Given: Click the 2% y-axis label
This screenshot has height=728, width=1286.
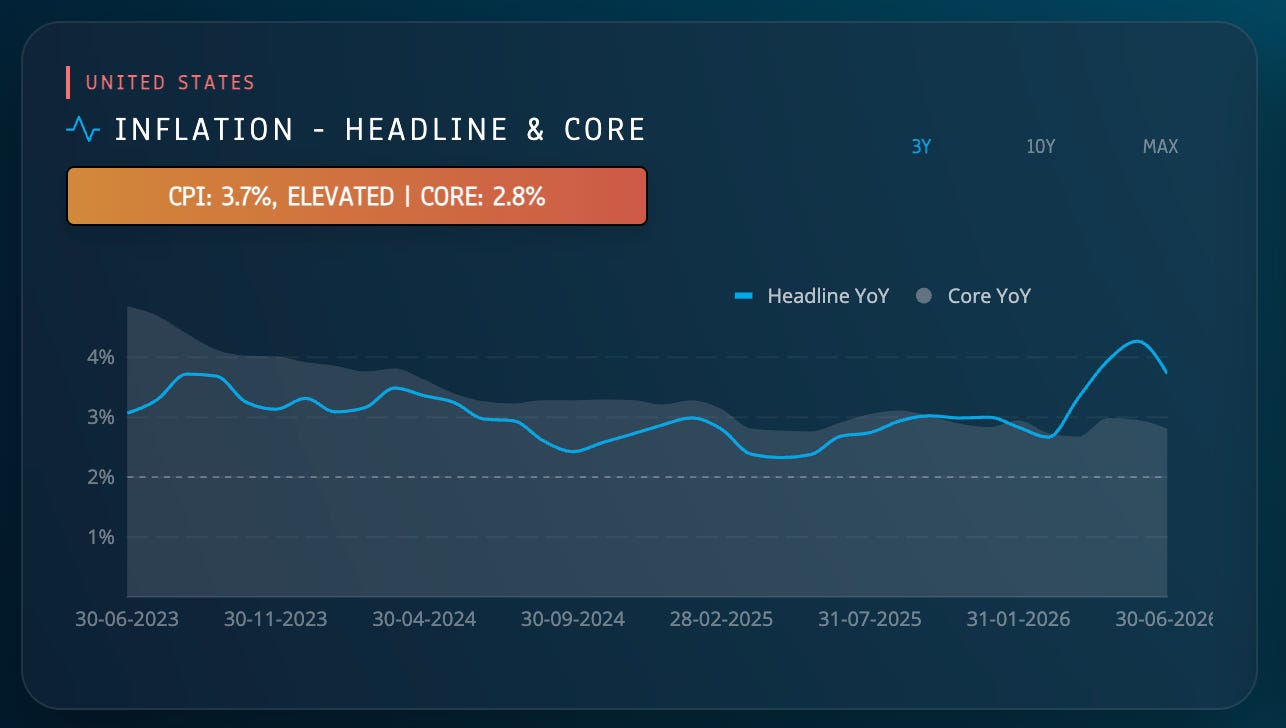Looking at the screenshot, I should [x=101, y=477].
